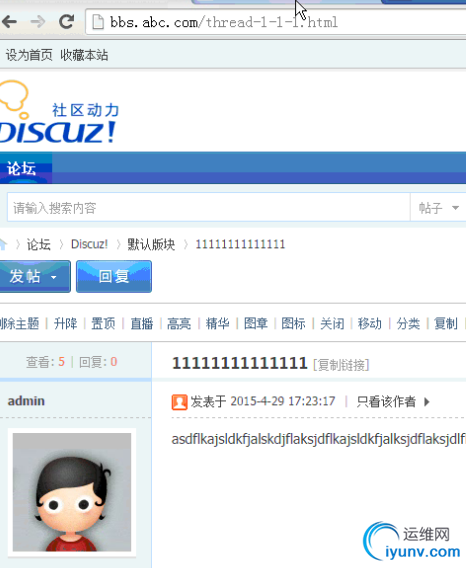Click 只看该作者 link
The width and height of the screenshot is (466, 568).
click(x=386, y=401)
